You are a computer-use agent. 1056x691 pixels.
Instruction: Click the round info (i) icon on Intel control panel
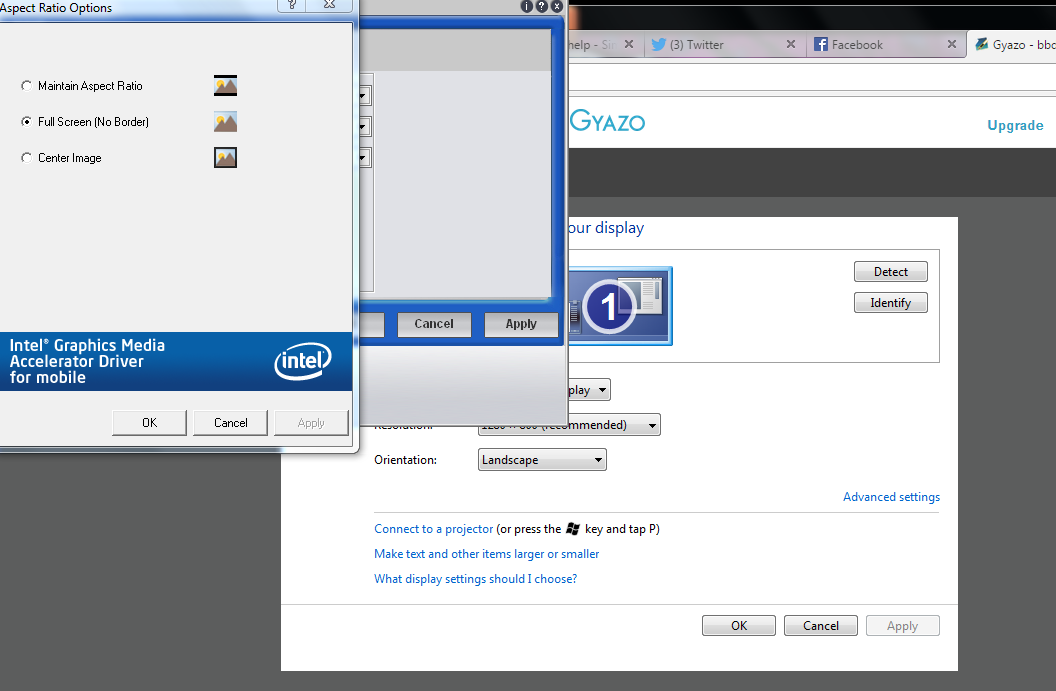point(527,6)
